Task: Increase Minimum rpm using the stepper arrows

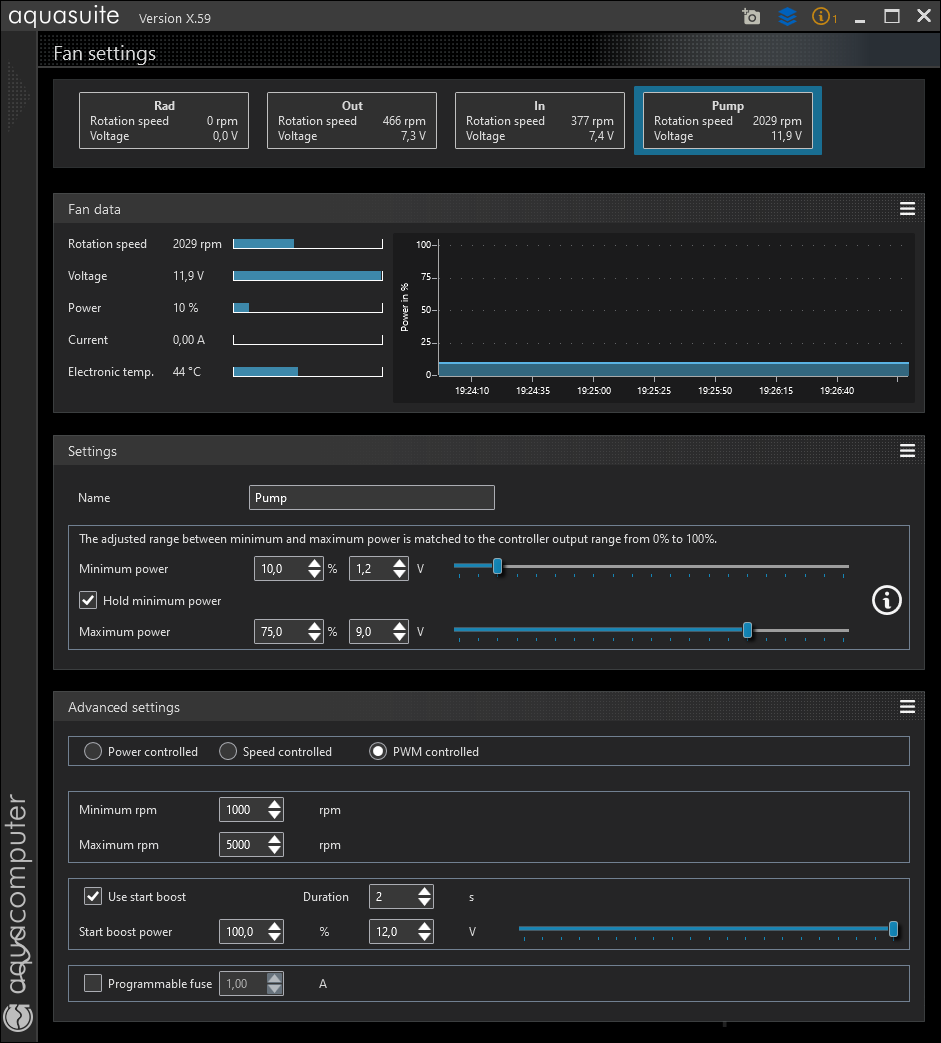Action: (275, 805)
